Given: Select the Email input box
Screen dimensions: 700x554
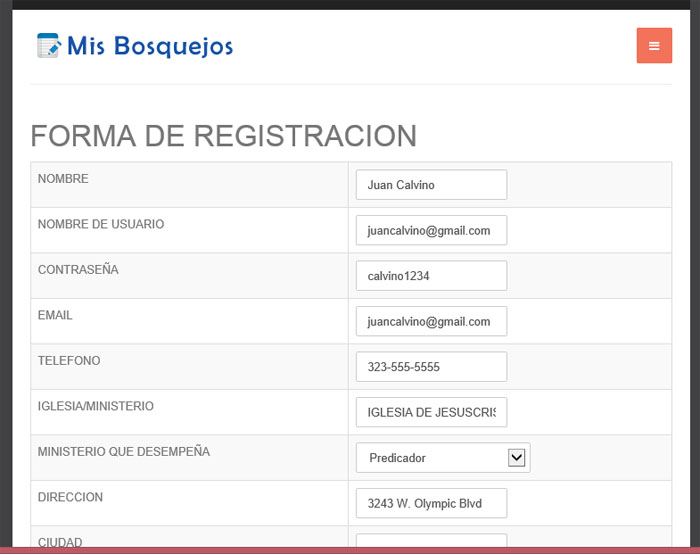Looking at the screenshot, I should coord(431,321).
